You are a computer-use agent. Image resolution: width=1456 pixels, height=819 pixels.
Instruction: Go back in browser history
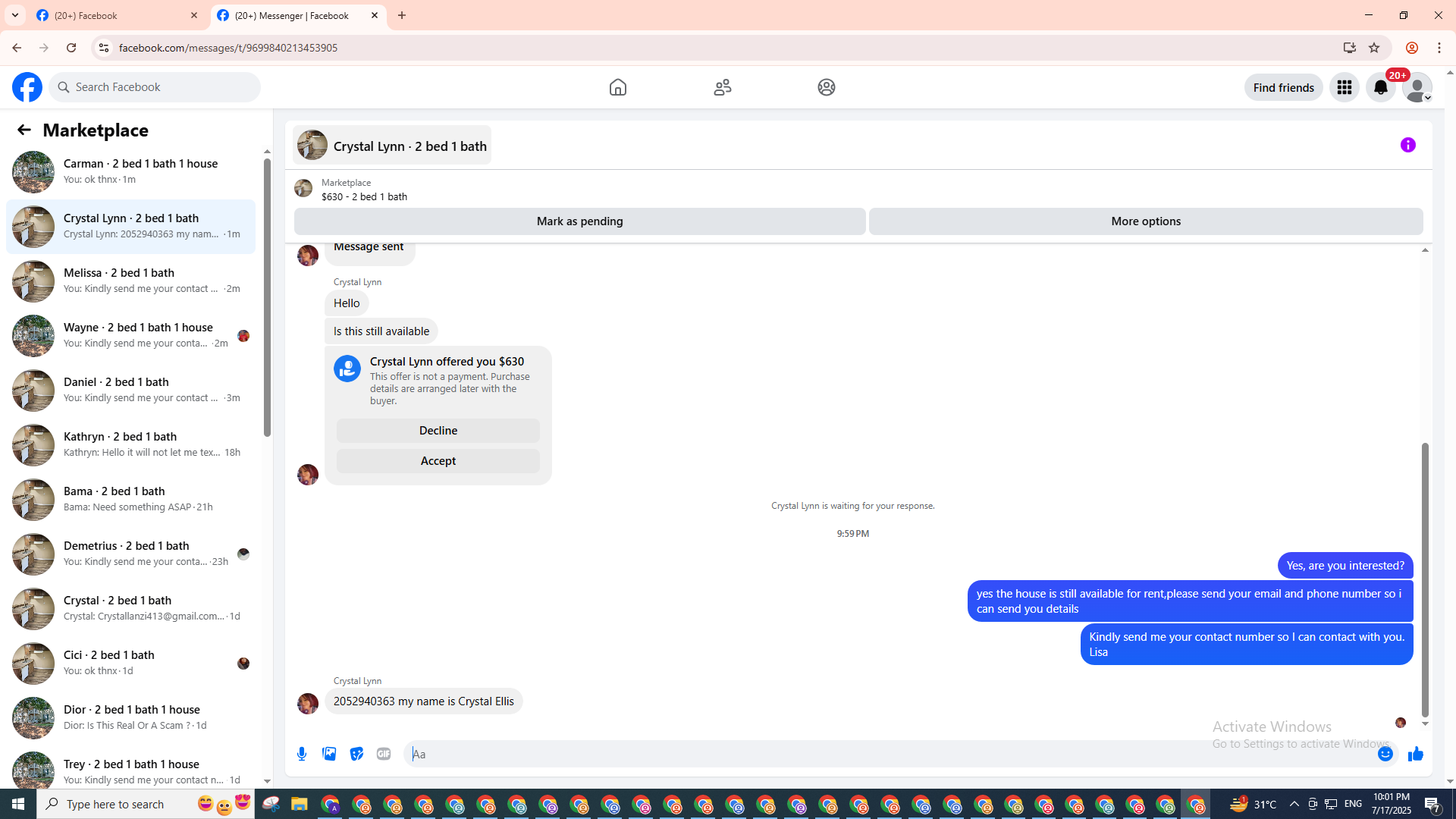pyautogui.click(x=17, y=48)
